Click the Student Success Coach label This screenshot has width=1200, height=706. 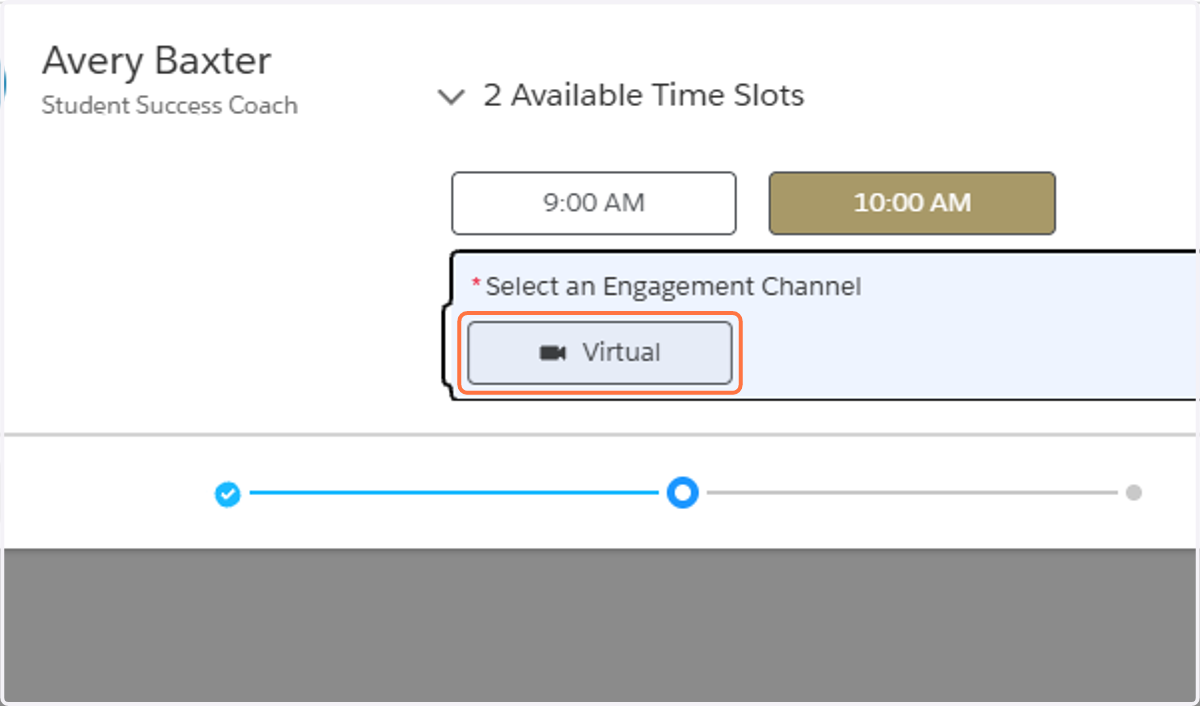(x=170, y=105)
